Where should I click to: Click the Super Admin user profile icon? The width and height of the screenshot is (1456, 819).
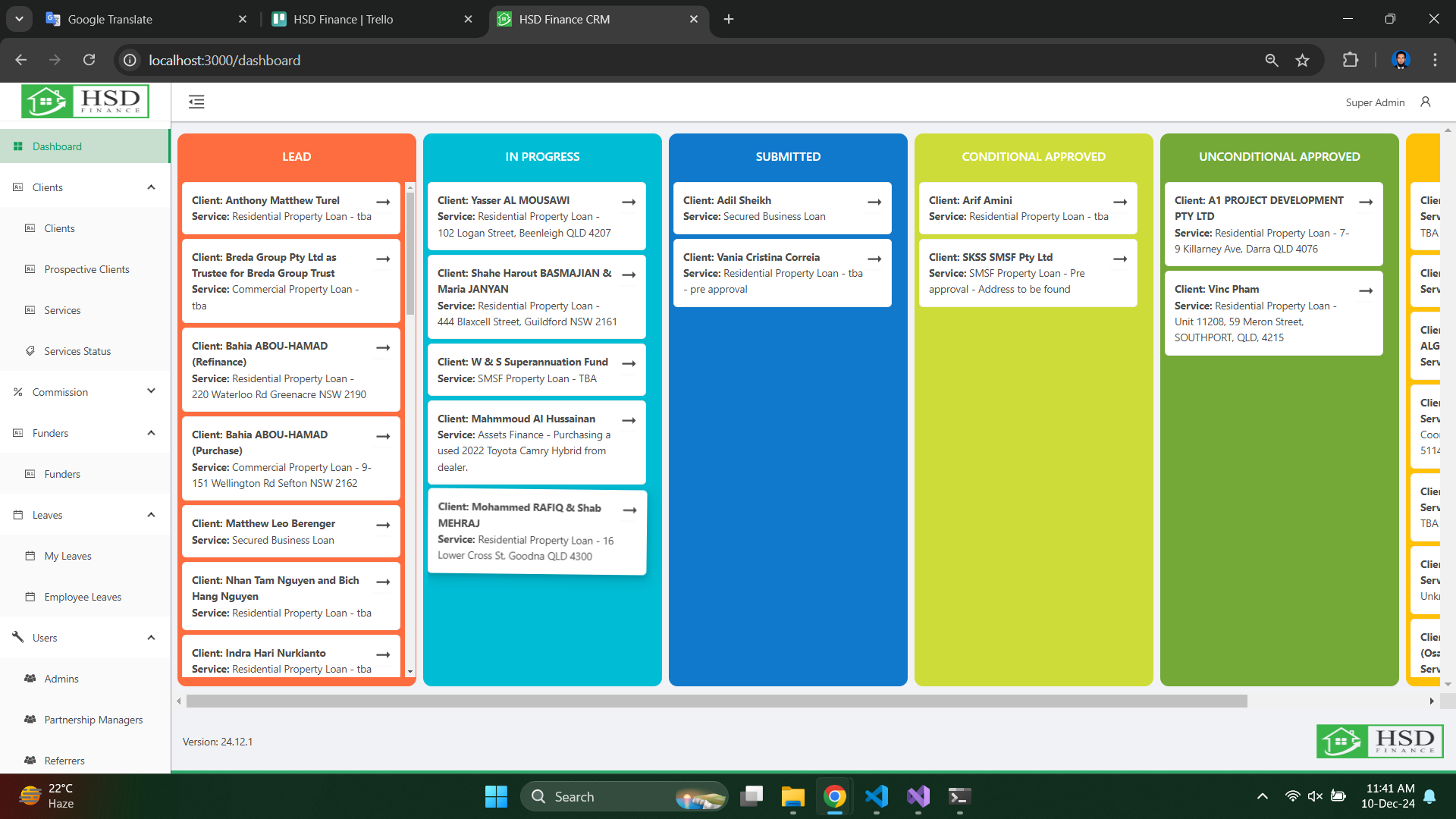[1426, 102]
